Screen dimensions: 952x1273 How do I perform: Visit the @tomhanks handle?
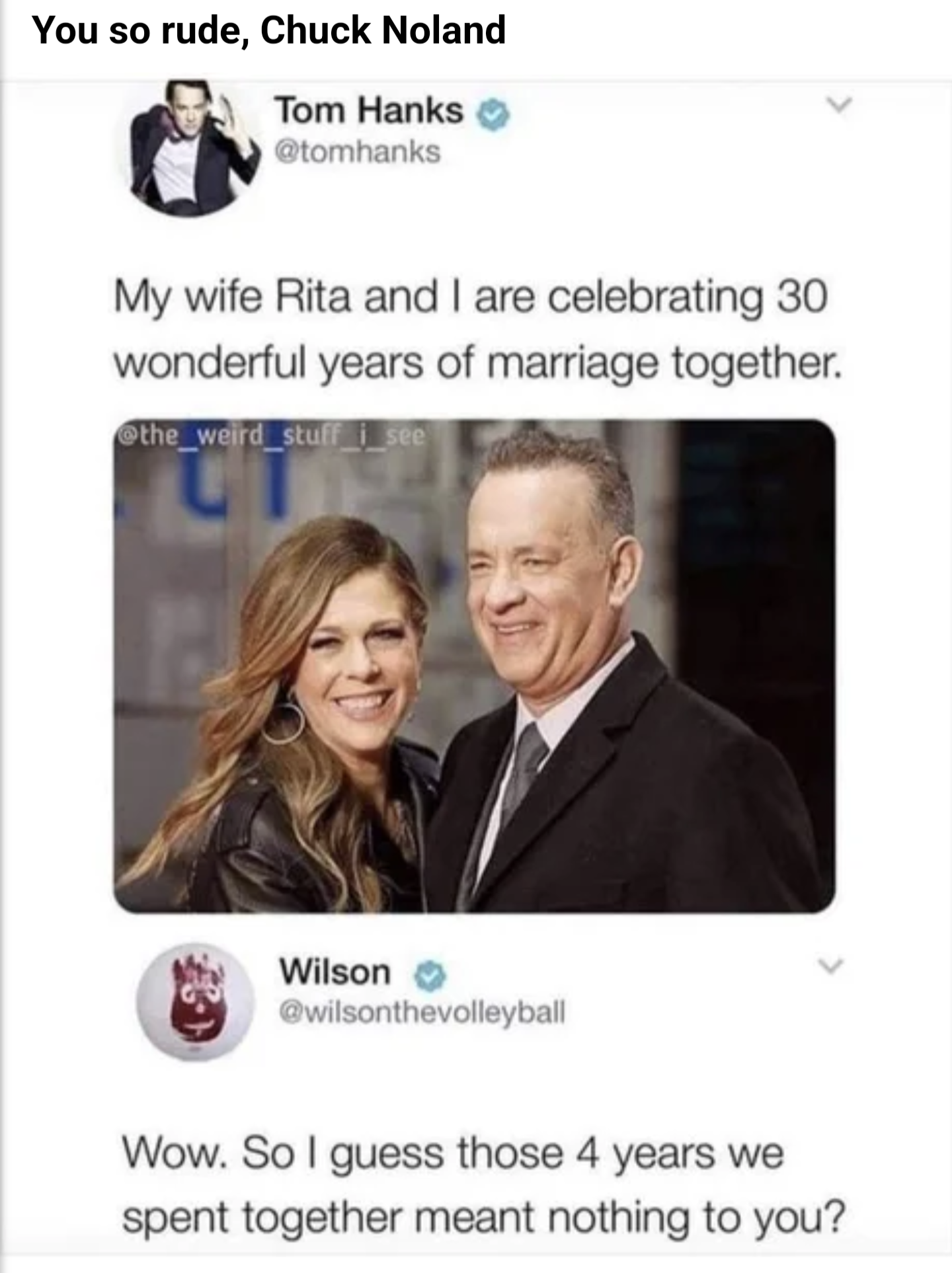358,152
